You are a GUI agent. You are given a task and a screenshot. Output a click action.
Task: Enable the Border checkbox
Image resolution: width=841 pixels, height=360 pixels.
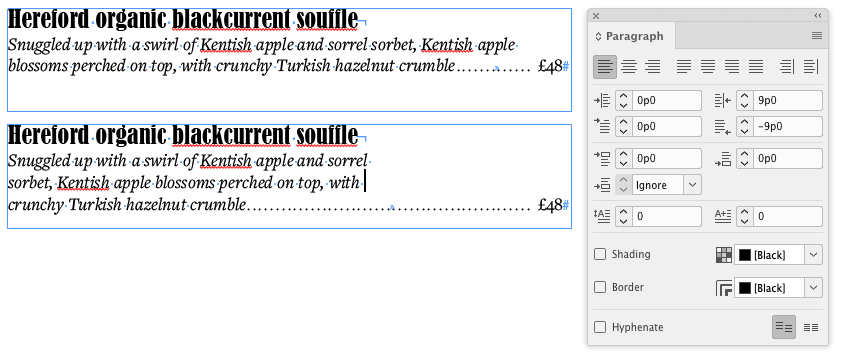click(600, 288)
